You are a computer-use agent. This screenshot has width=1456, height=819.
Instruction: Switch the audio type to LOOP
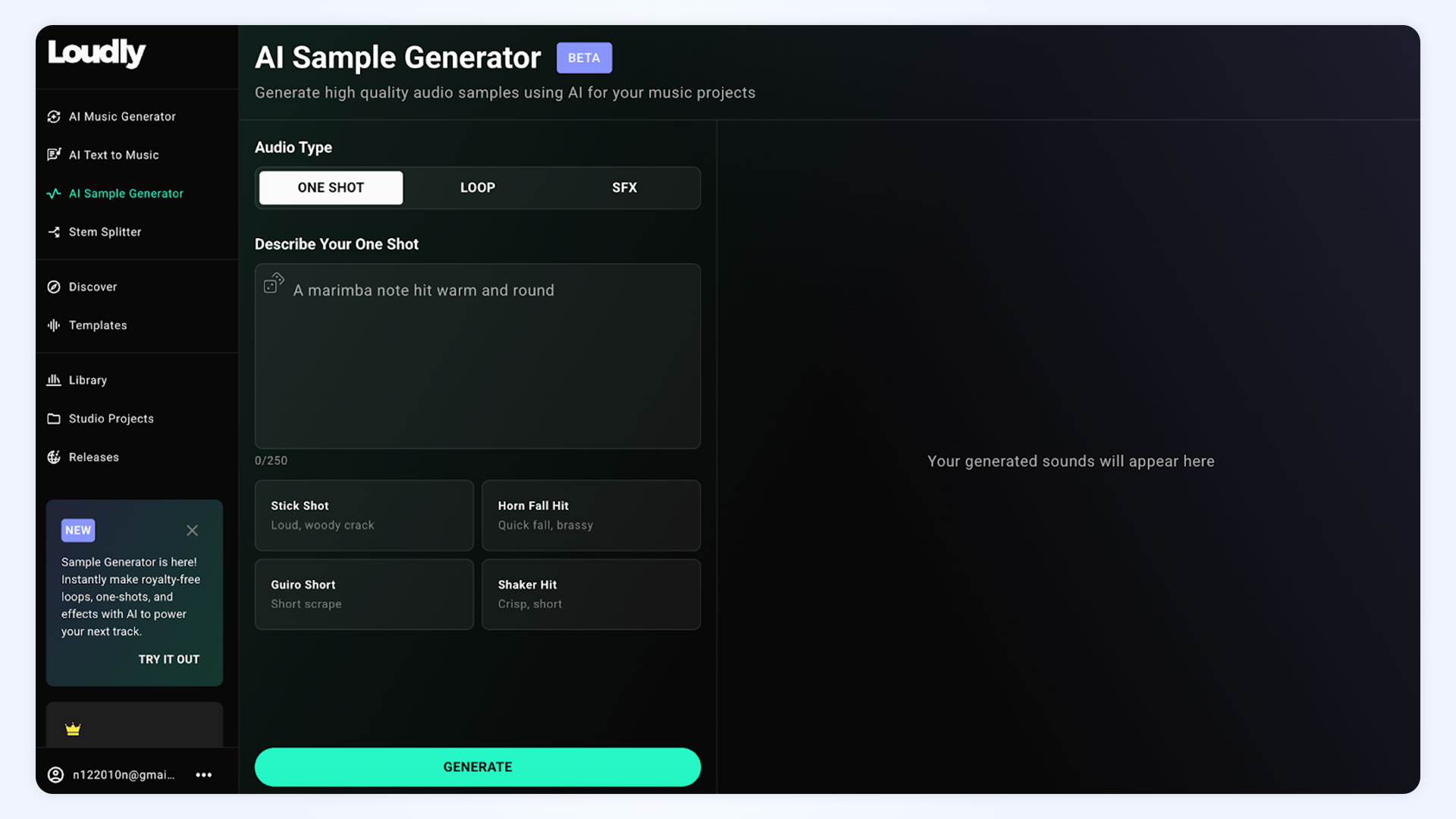coord(477,187)
